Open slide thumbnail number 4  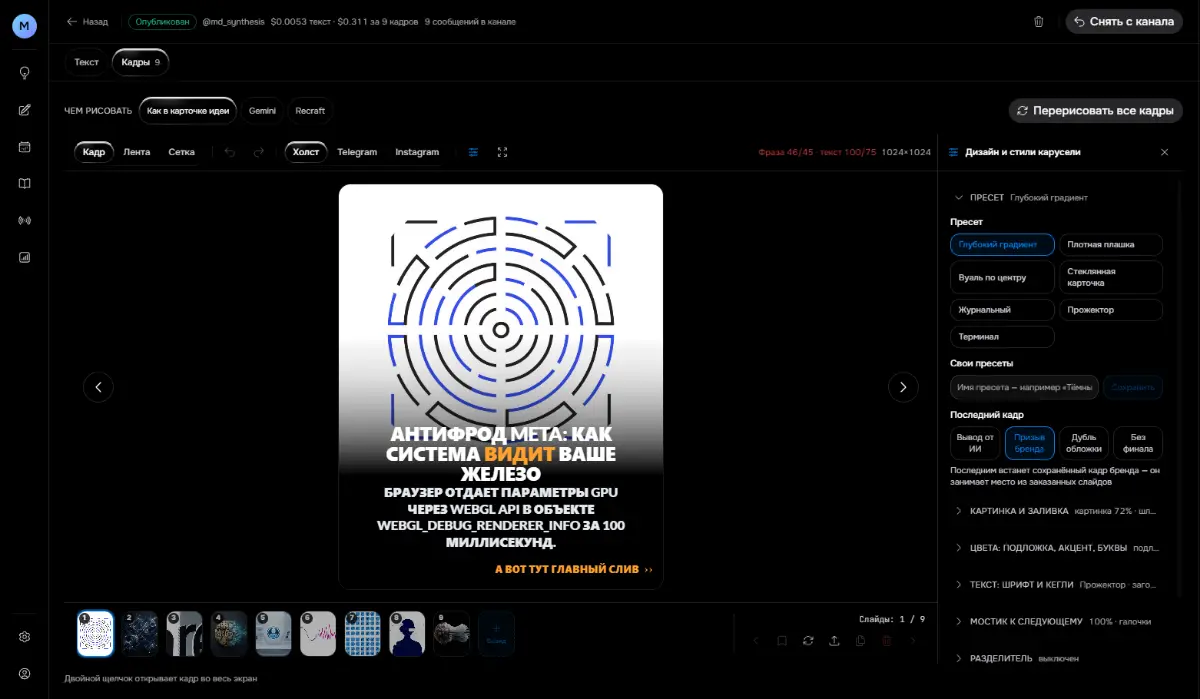(x=229, y=634)
